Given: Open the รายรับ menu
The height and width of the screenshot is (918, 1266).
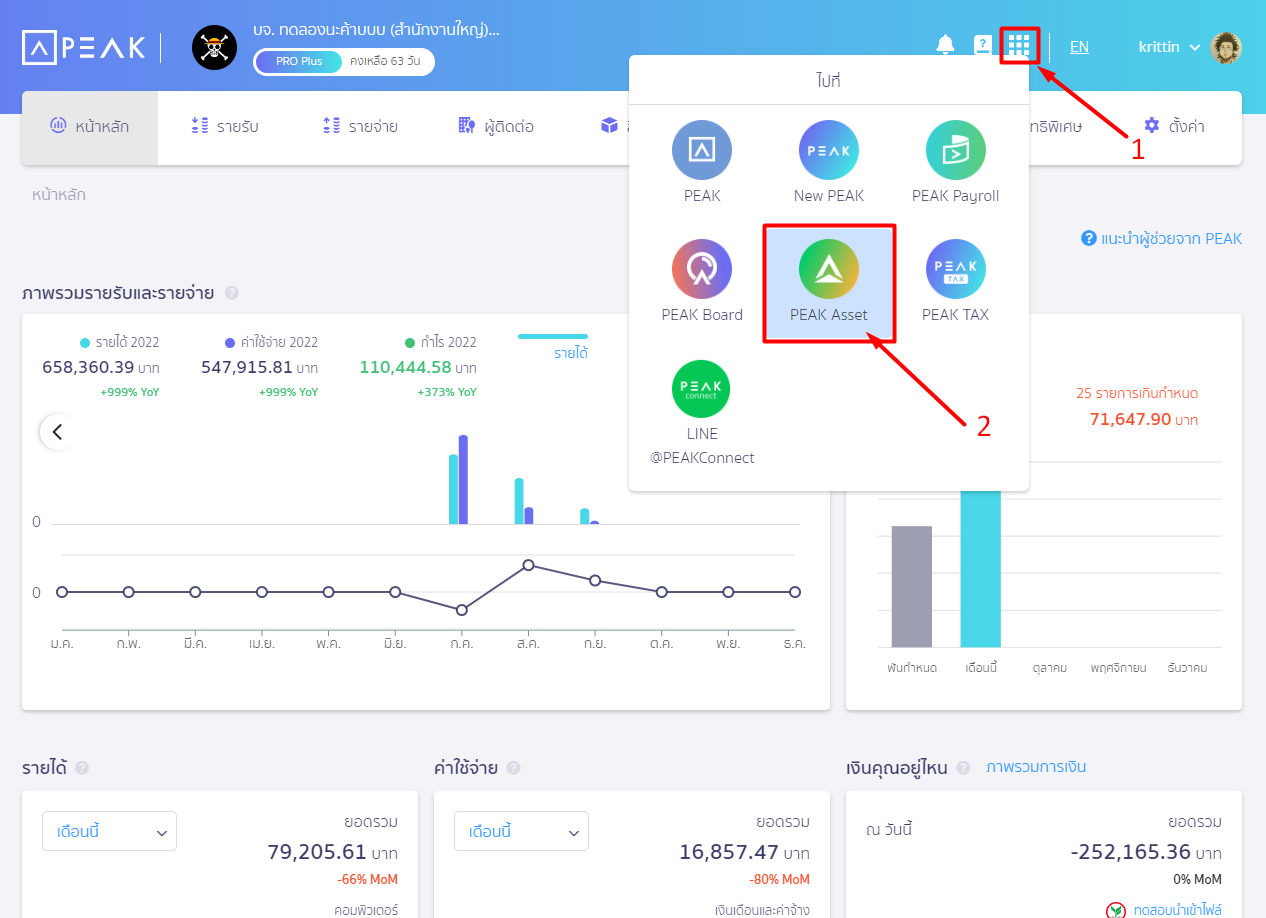Looking at the screenshot, I should (x=224, y=127).
